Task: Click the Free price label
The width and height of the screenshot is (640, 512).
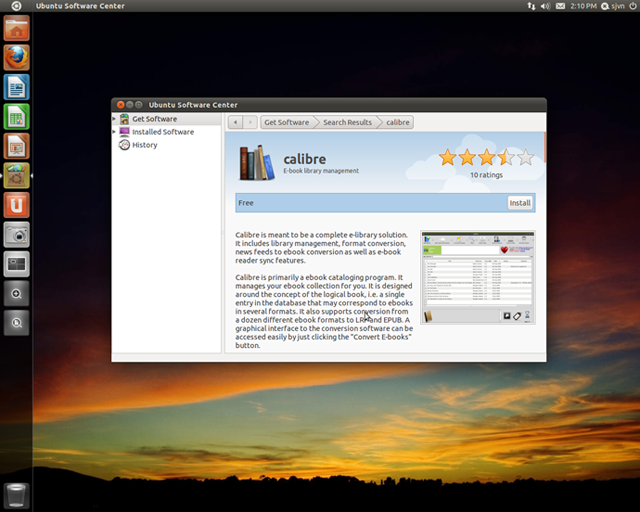Action: (246, 203)
